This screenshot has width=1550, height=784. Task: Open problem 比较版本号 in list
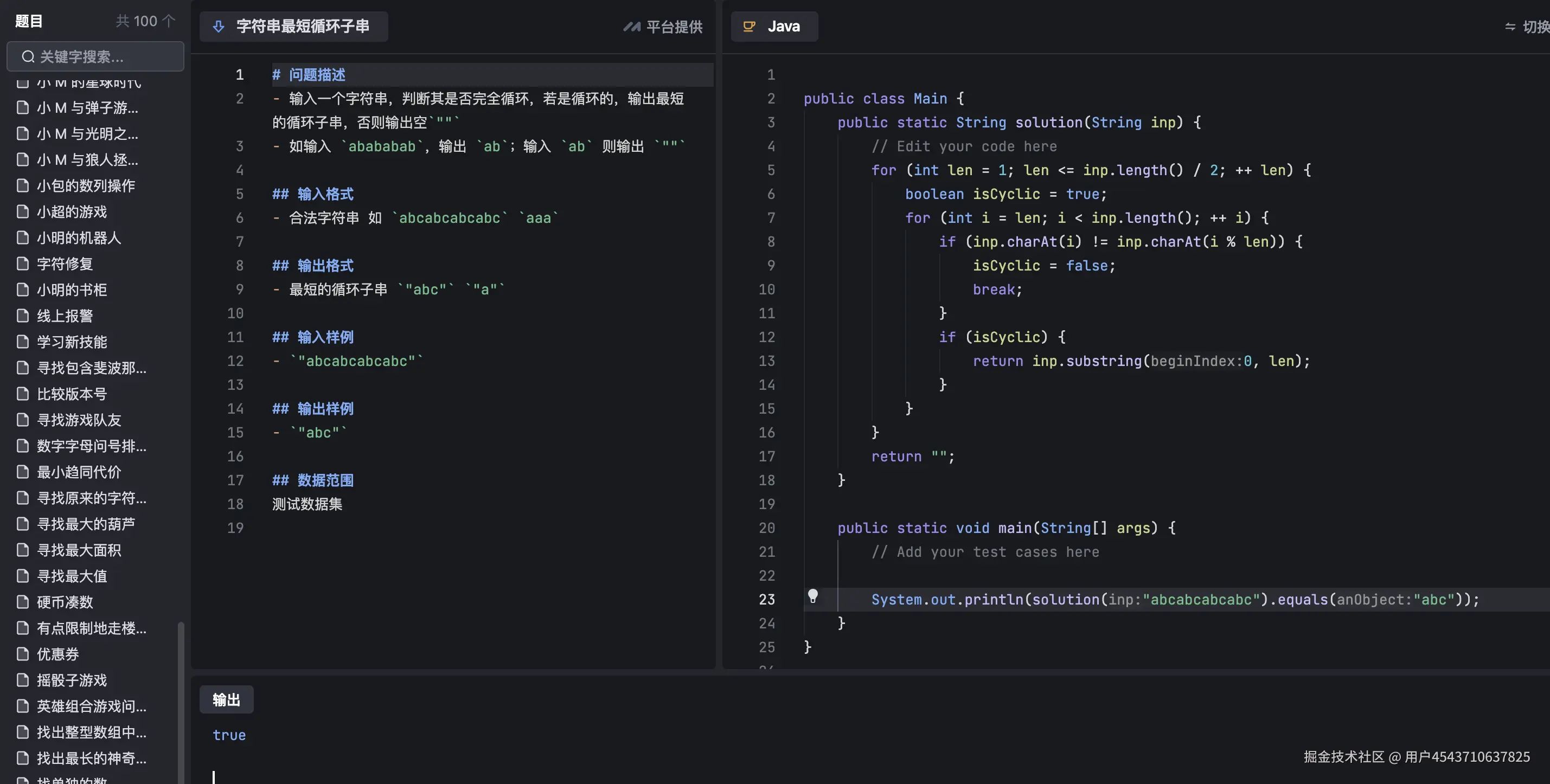[72, 394]
